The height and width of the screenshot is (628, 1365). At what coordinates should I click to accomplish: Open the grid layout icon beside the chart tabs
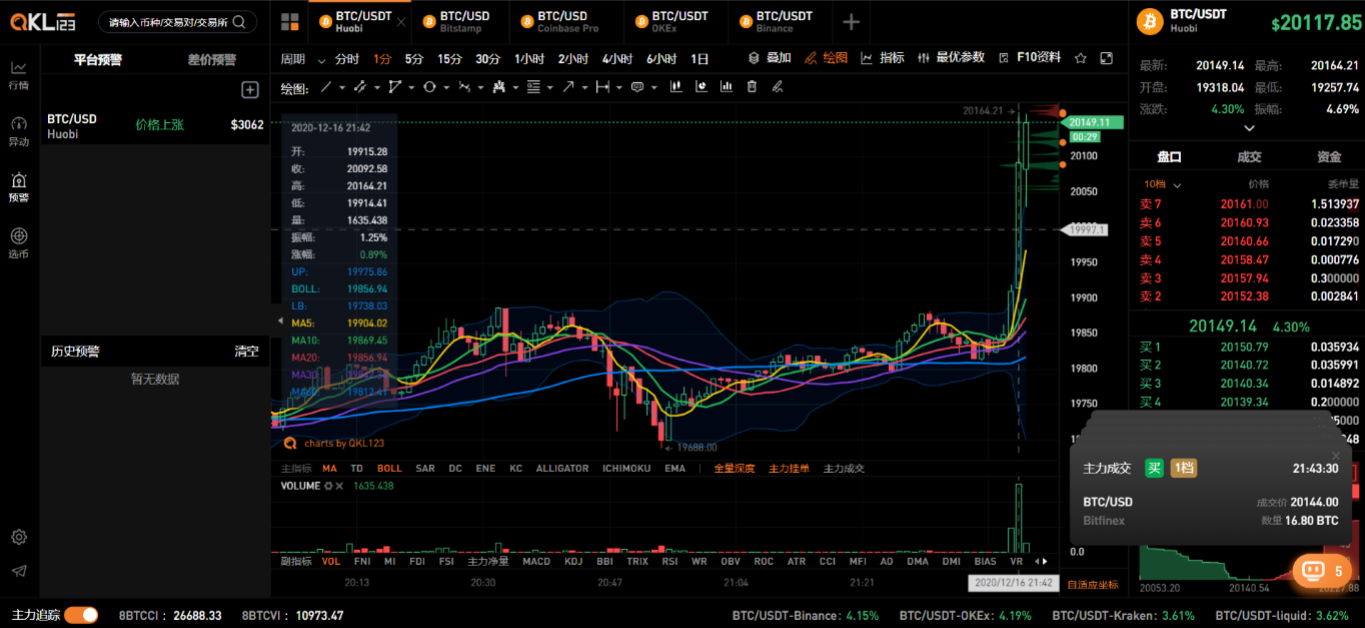pyautogui.click(x=290, y=22)
